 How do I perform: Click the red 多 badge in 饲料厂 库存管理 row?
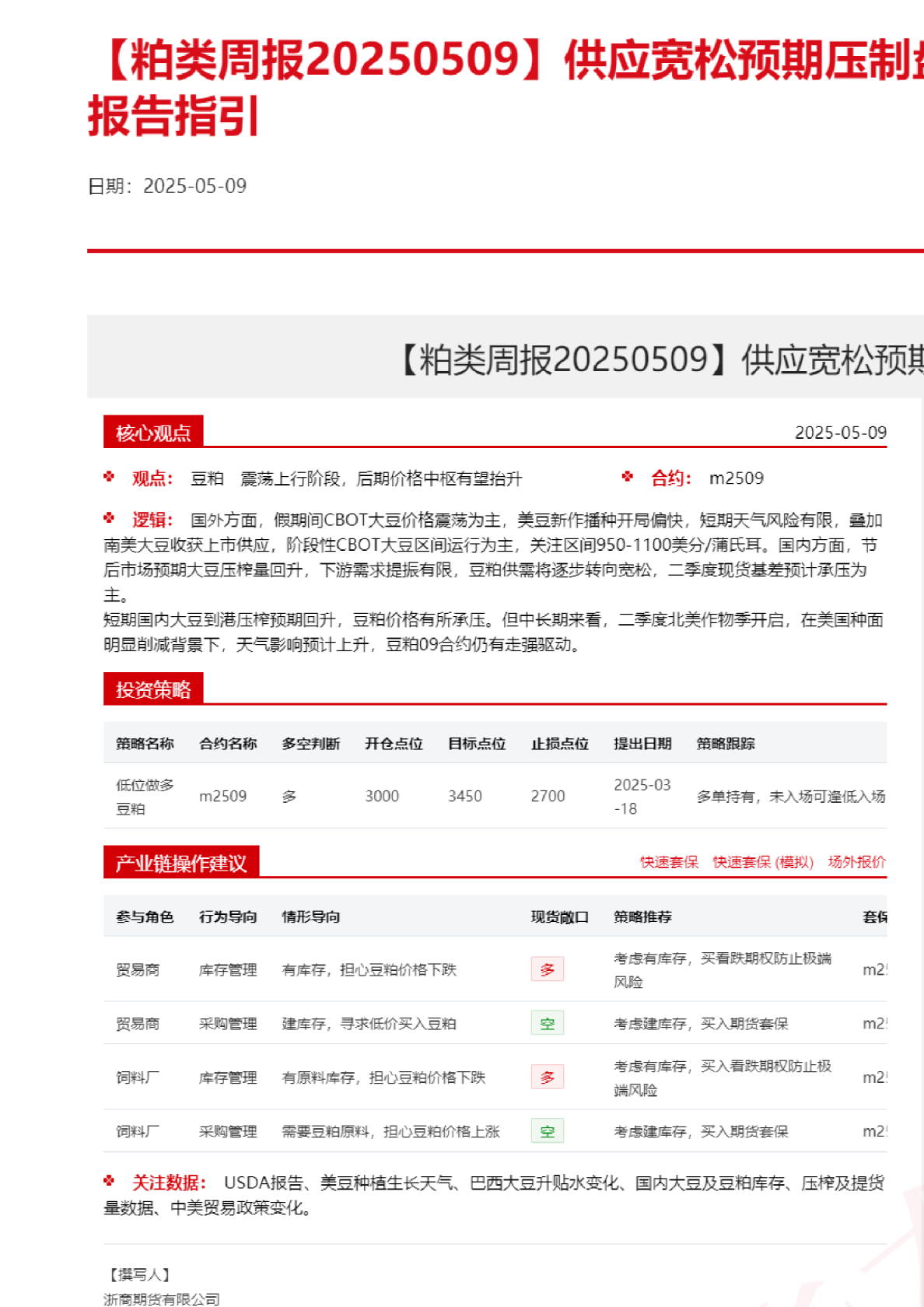coord(548,1077)
